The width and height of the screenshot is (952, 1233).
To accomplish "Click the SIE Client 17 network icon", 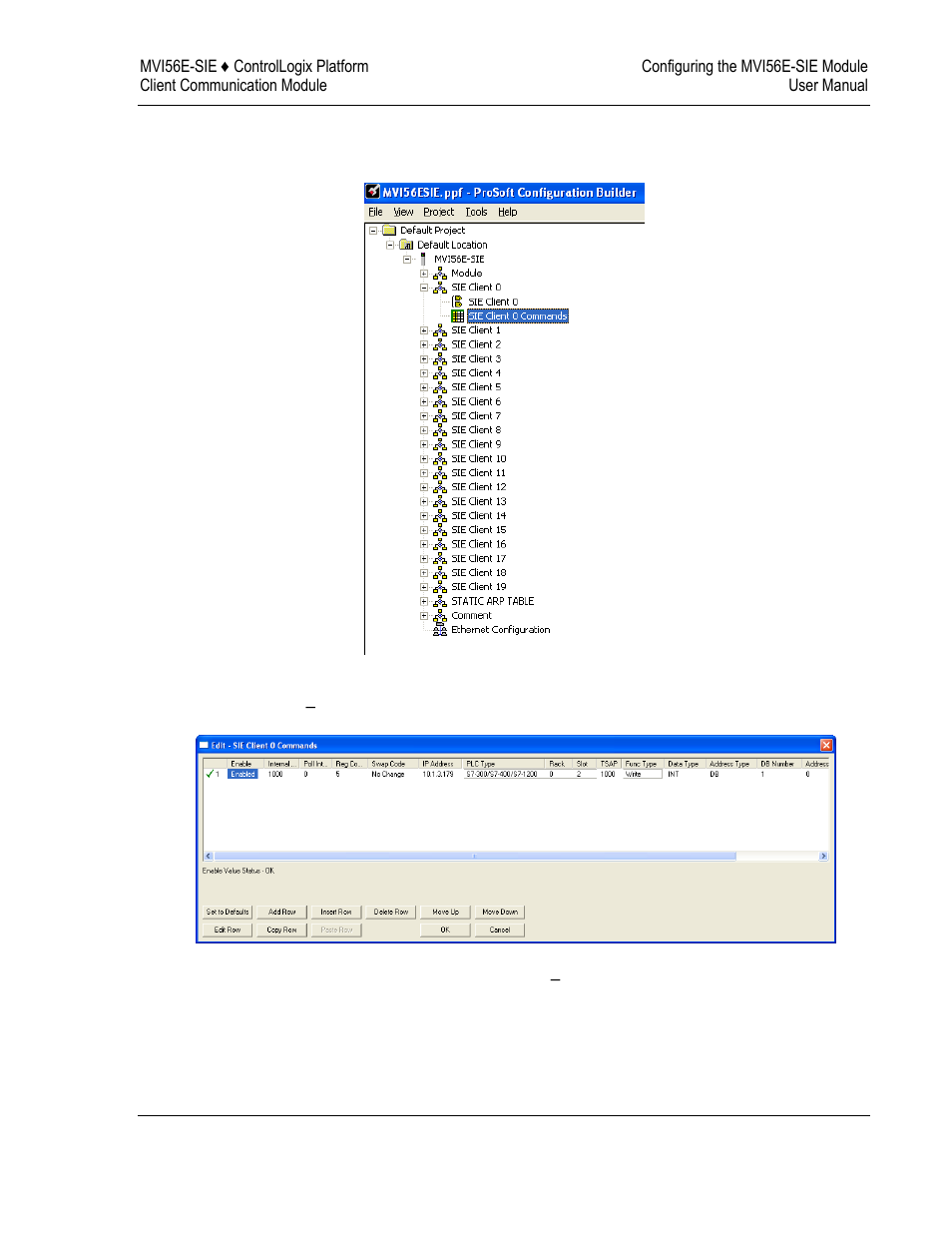I will pyautogui.click(x=440, y=559).
